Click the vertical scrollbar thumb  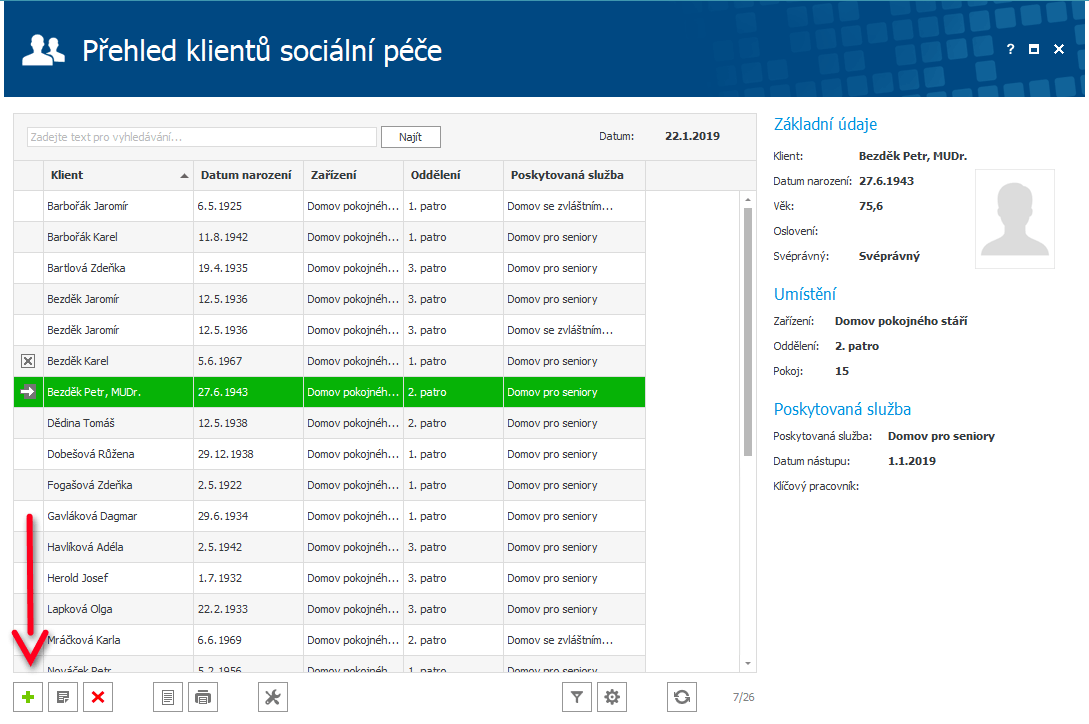(748, 331)
